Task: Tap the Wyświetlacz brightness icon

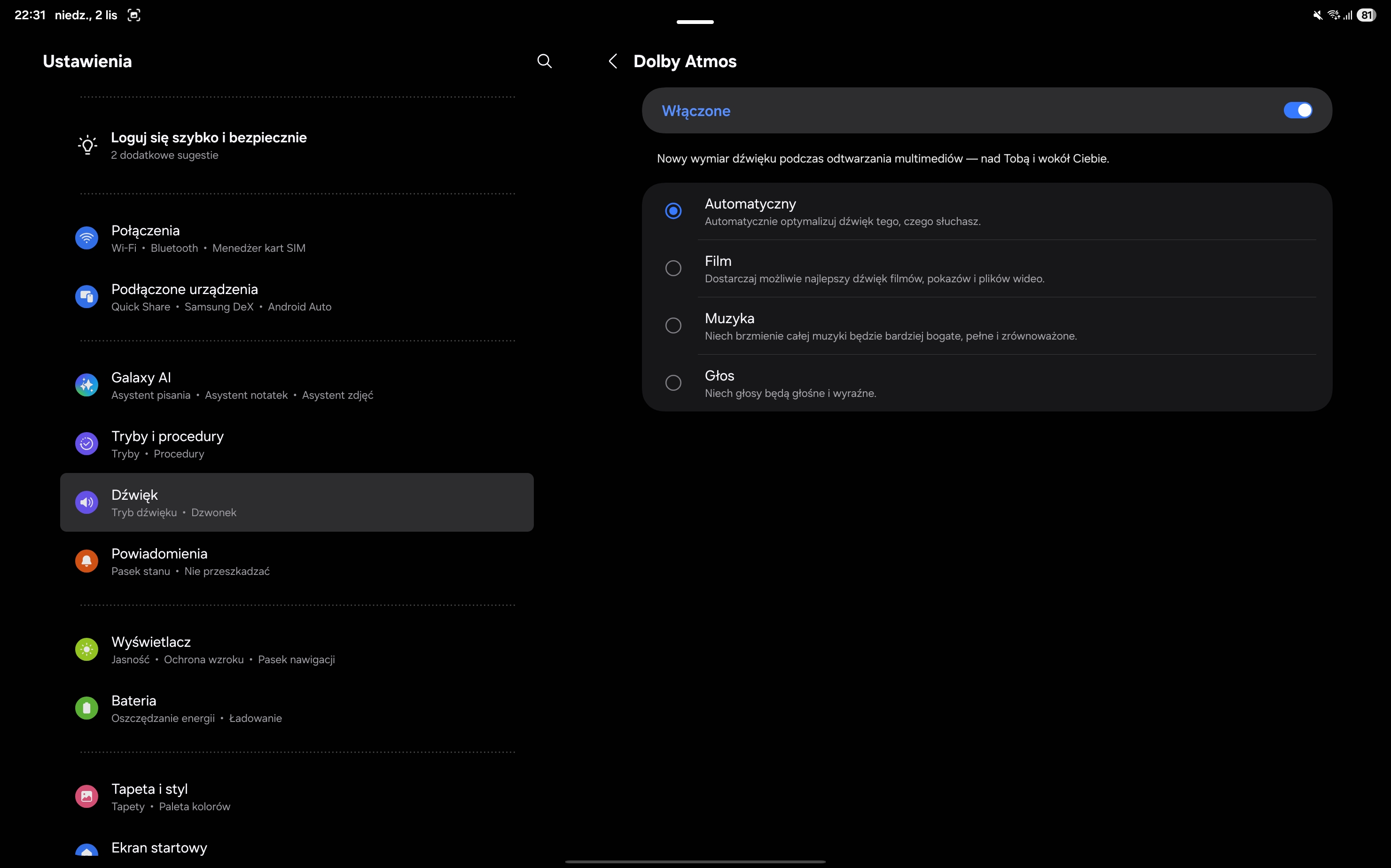Action: (87, 649)
